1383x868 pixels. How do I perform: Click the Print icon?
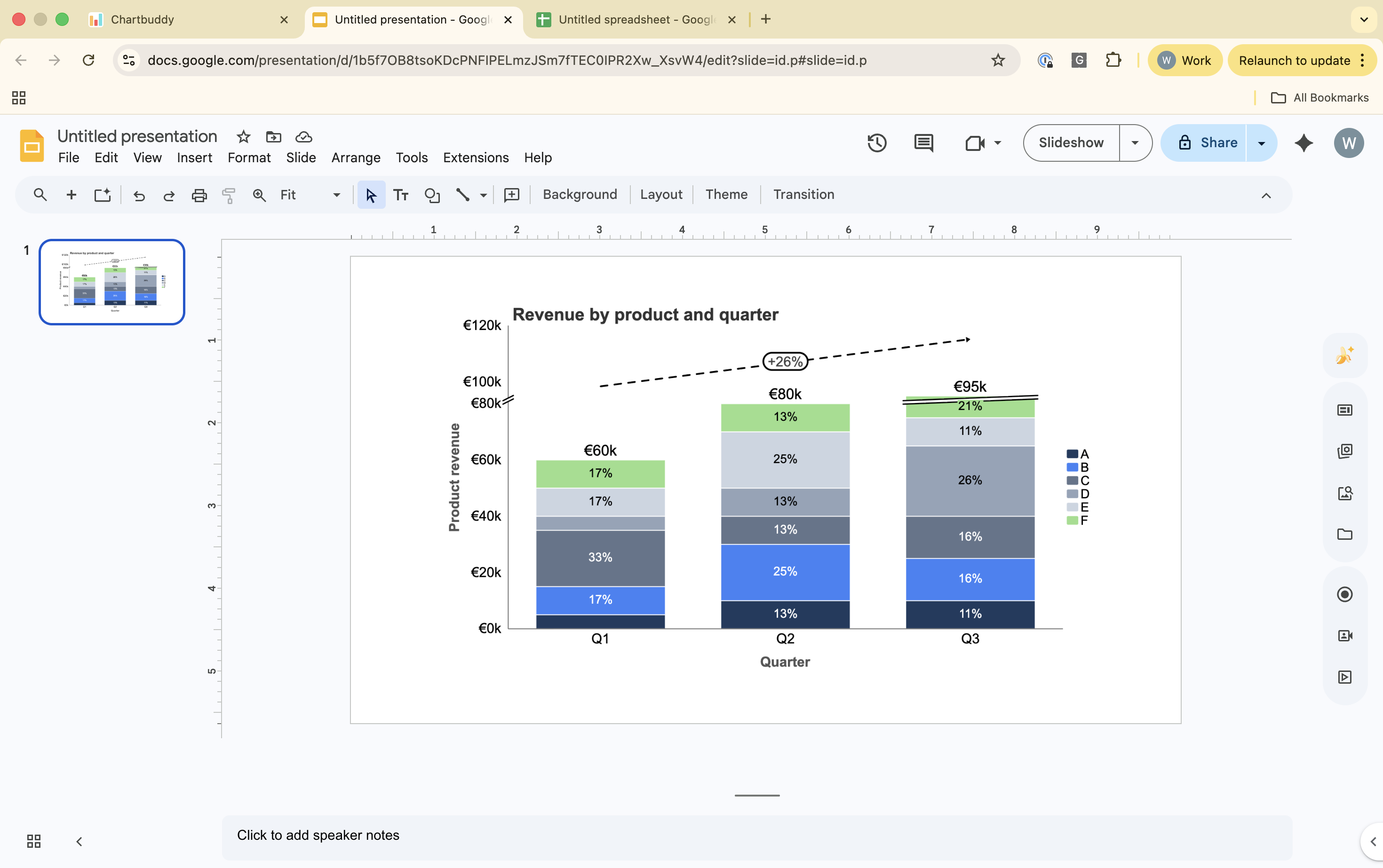(199, 195)
